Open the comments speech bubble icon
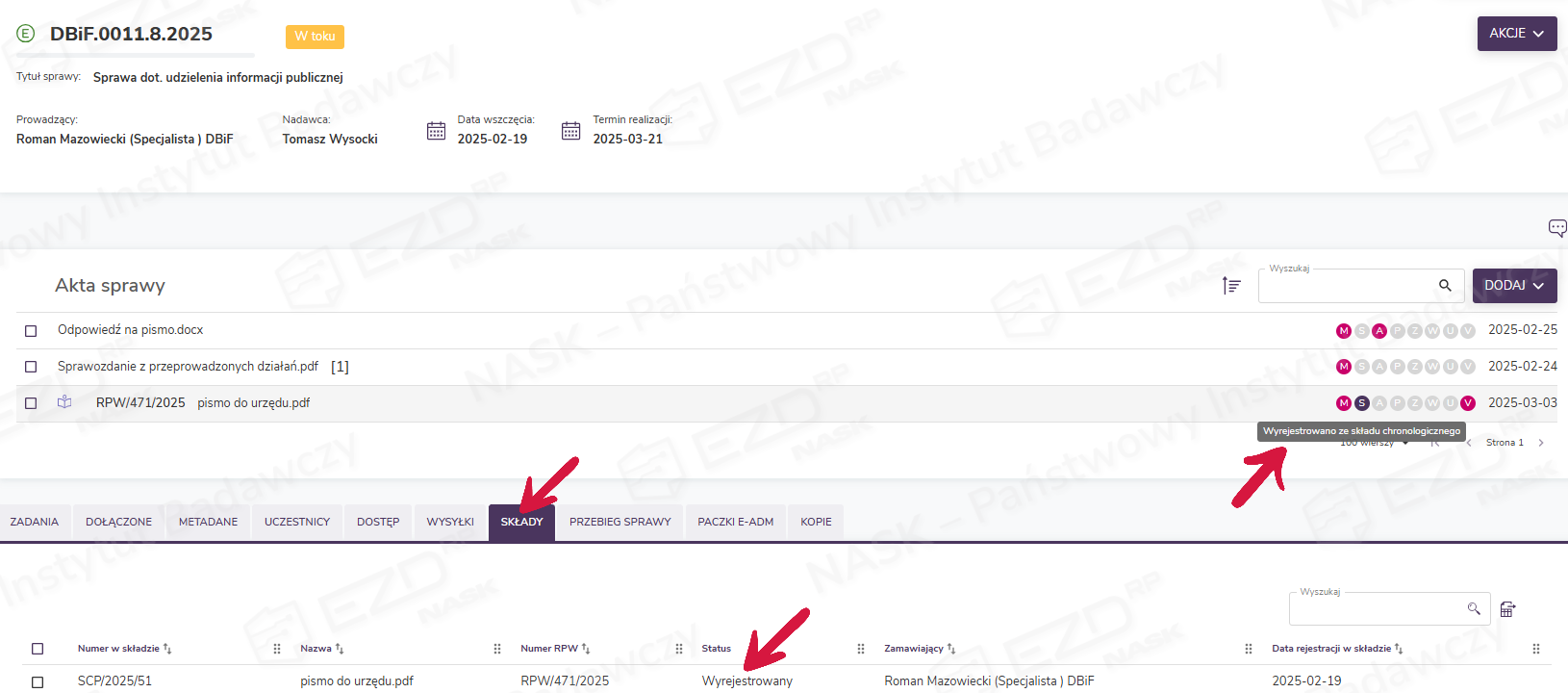The width and height of the screenshot is (1568, 693). pos(1556,228)
